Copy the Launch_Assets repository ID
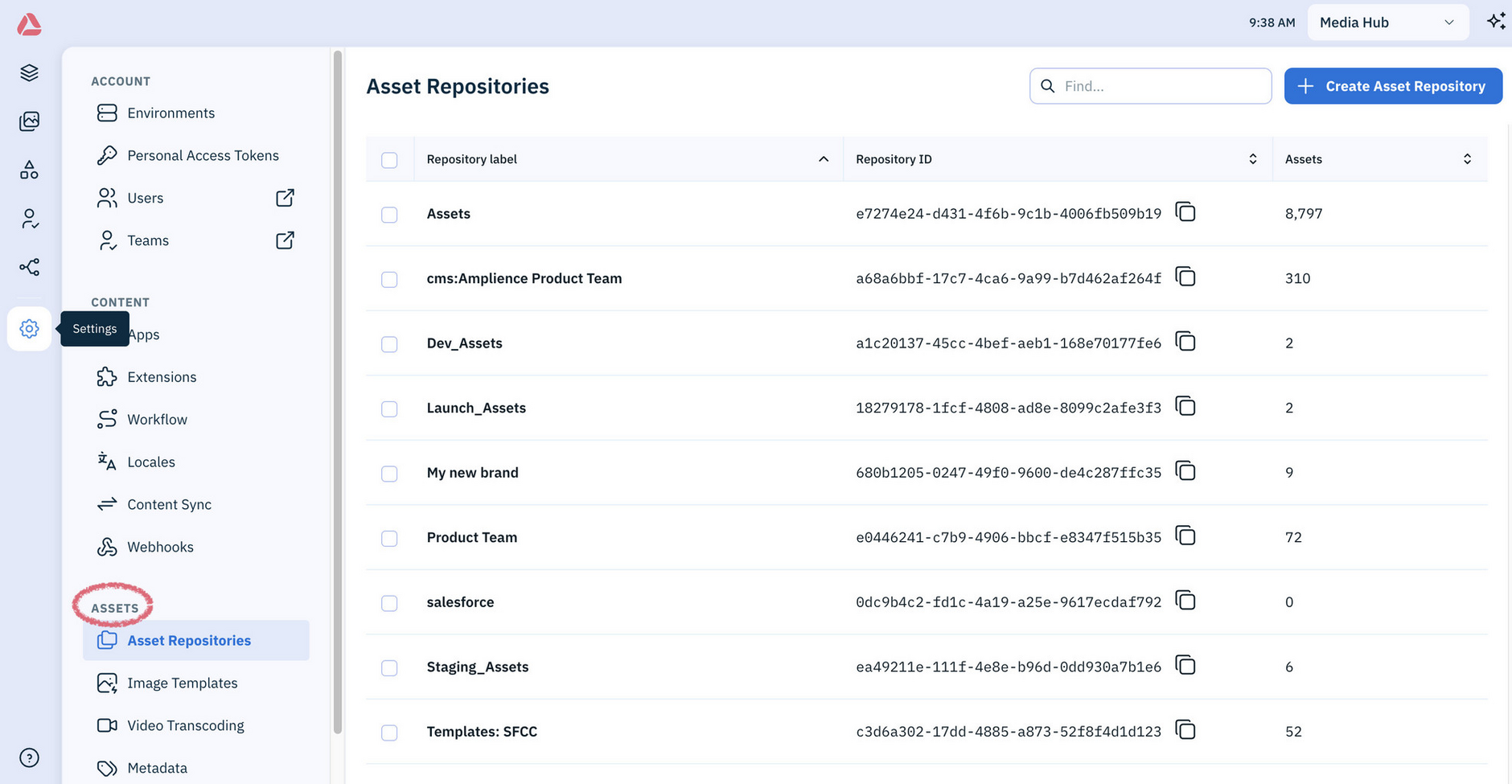The height and width of the screenshot is (784, 1512). tap(1185, 407)
